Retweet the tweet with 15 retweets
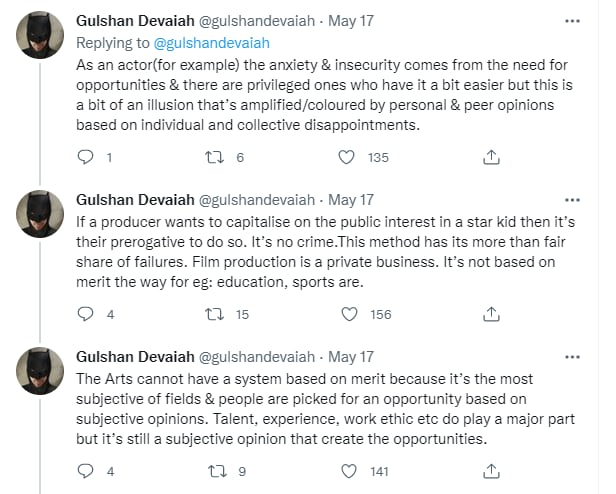The height and width of the screenshot is (494, 616). click(x=214, y=314)
